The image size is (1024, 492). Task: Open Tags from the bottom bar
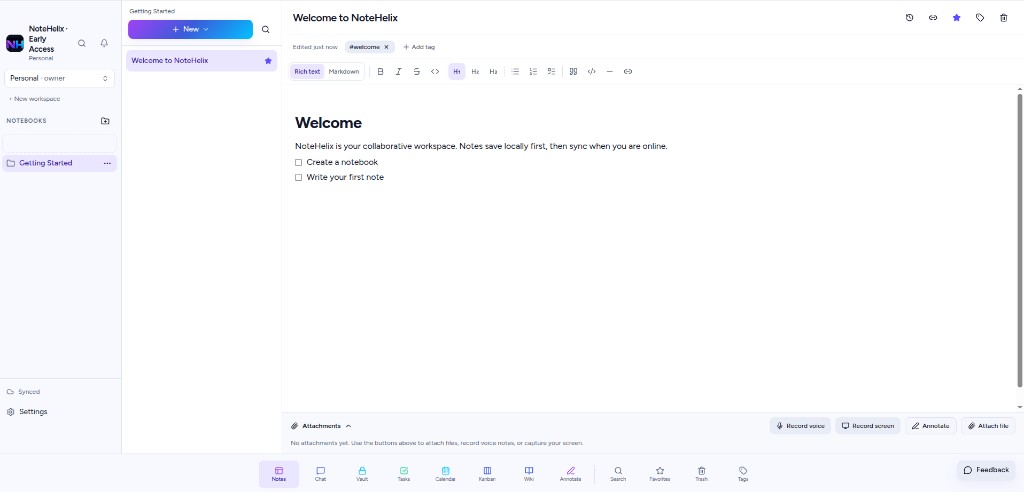(743, 474)
